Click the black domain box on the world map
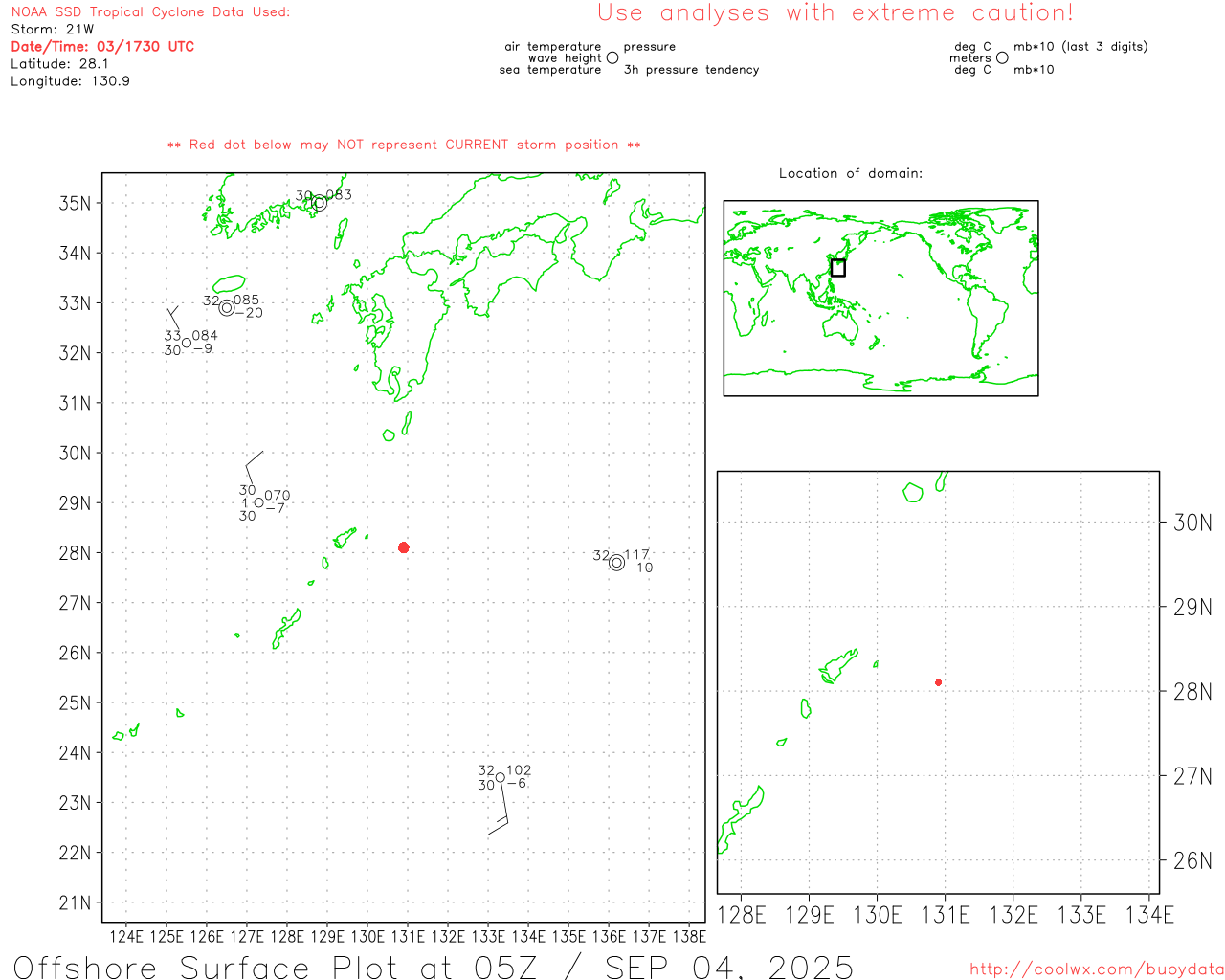 (837, 268)
